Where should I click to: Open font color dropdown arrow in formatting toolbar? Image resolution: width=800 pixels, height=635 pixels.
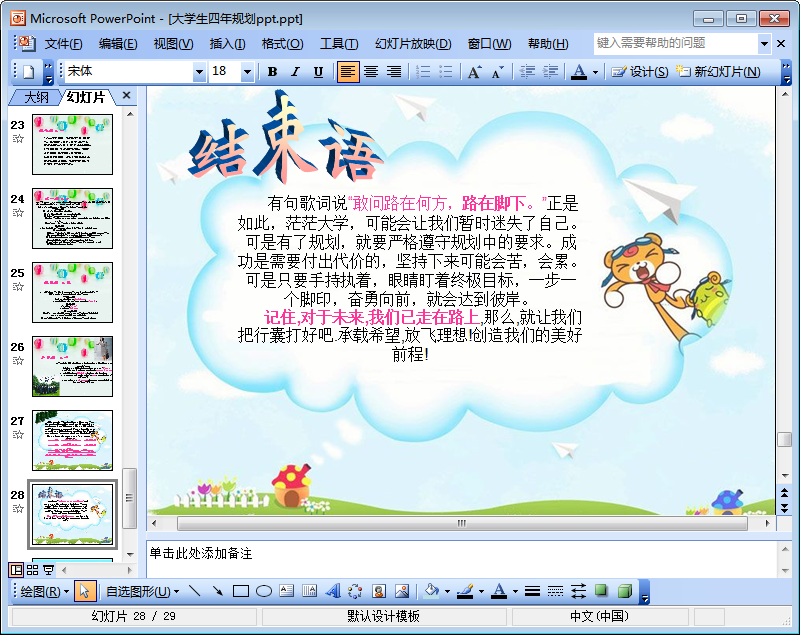(x=595, y=72)
